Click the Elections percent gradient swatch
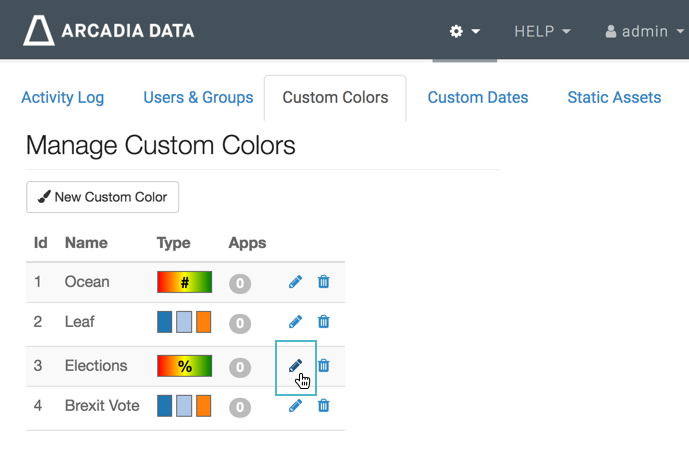 (x=184, y=366)
